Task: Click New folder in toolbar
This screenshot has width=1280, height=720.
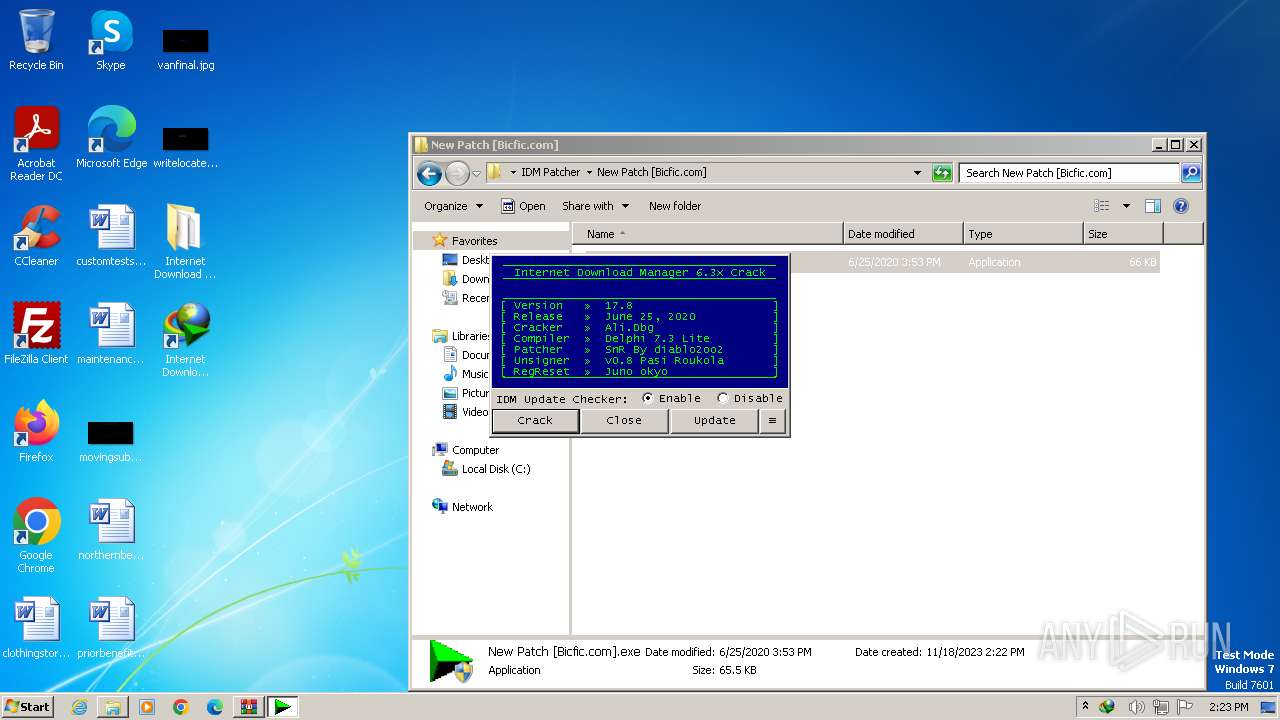Action: pos(675,206)
